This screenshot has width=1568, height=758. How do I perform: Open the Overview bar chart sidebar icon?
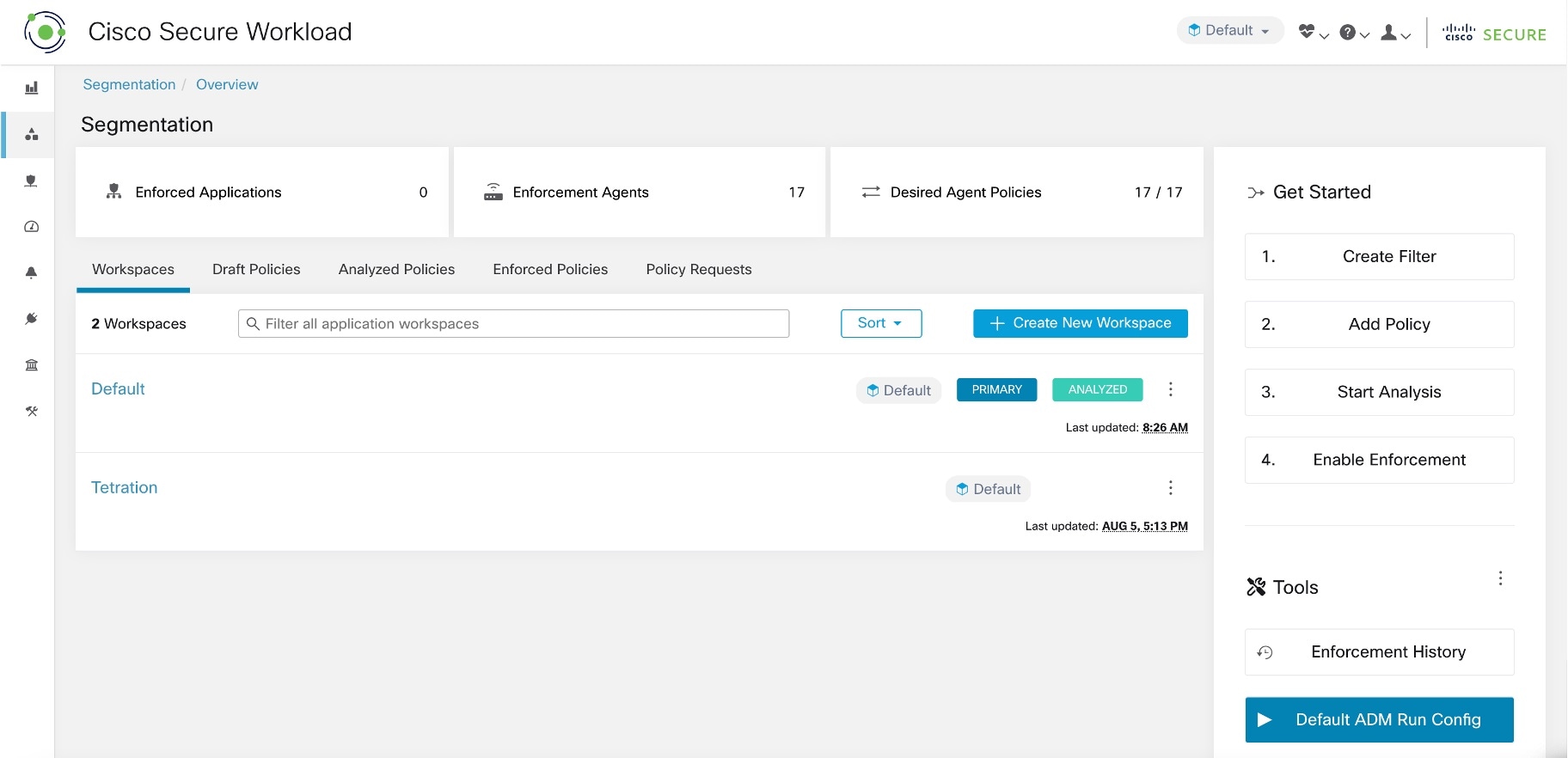point(32,88)
